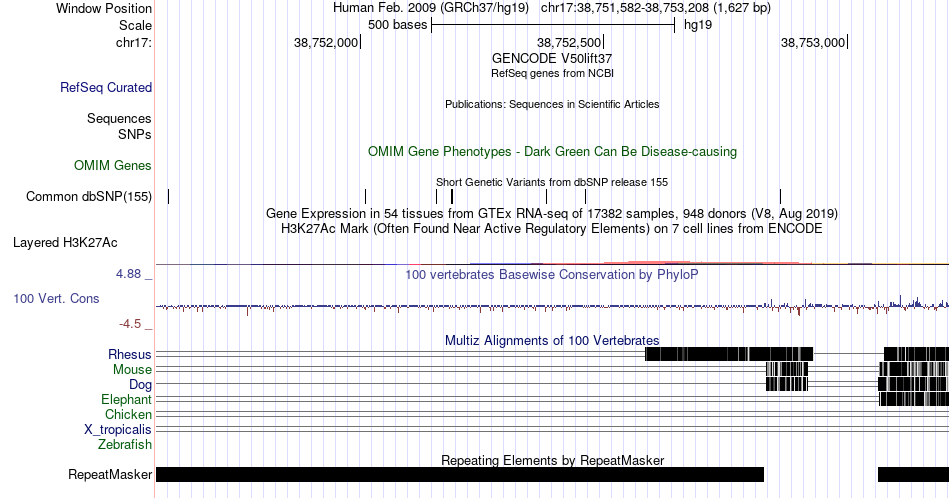Click the Human Feb. 2009 (GRCh37/hg19) text

(431, 8)
